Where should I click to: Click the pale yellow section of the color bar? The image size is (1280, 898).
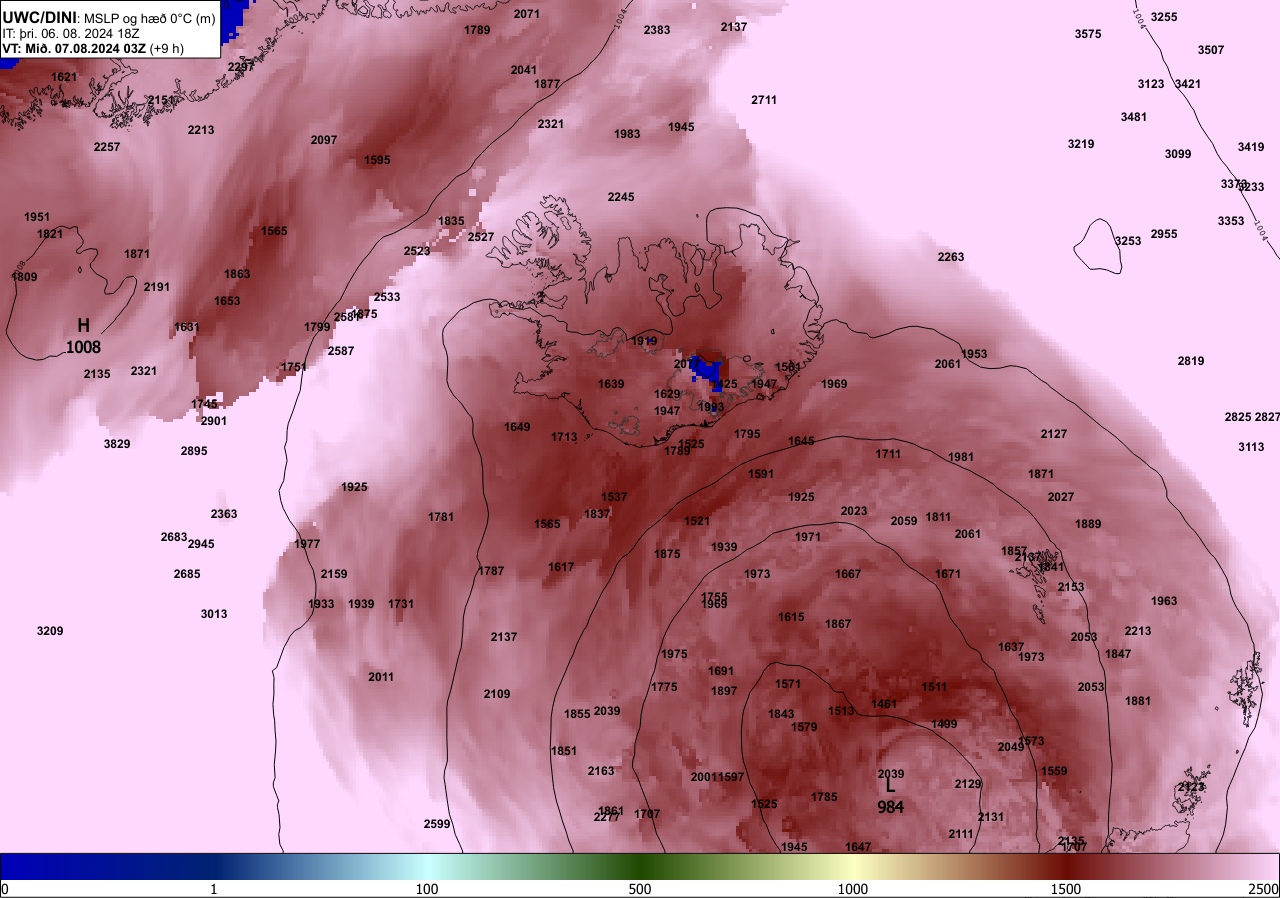click(853, 866)
